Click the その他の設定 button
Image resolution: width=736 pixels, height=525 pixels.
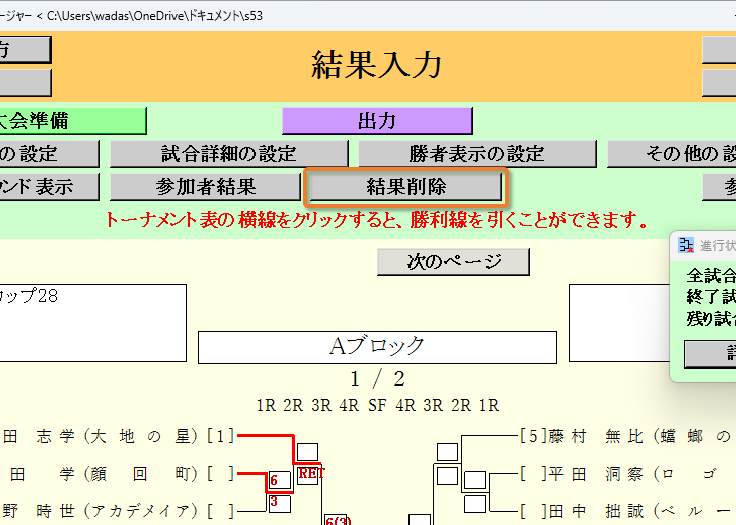coord(671,154)
